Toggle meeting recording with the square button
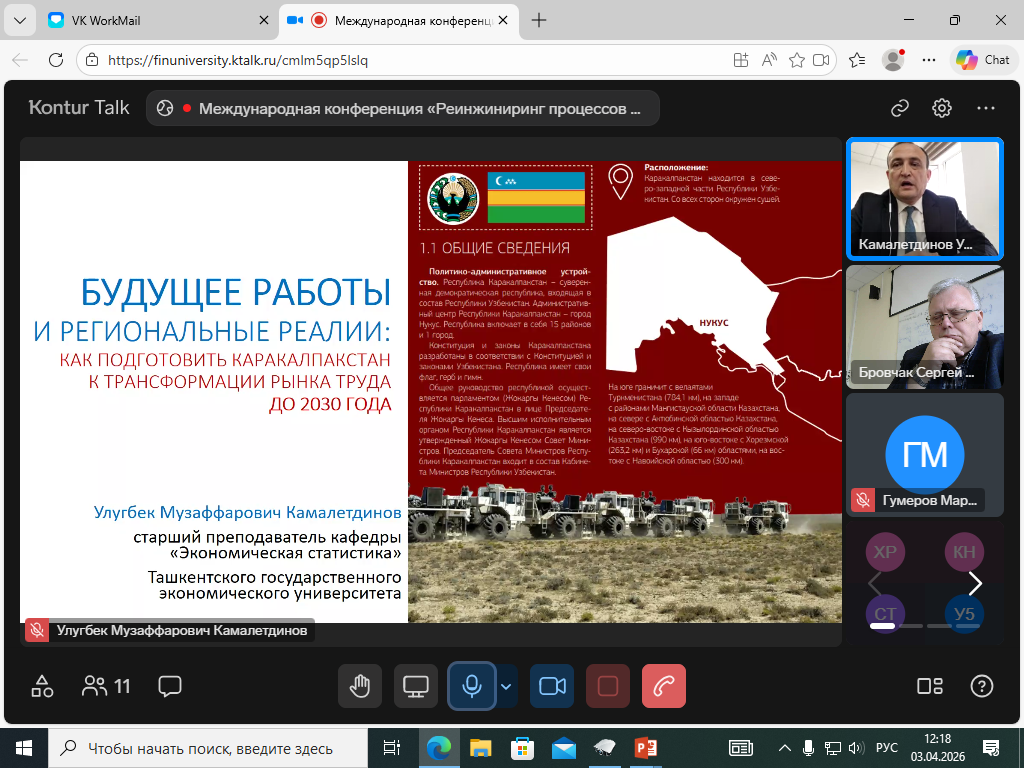Image resolution: width=1024 pixels, height=768 pixels. 608,686
